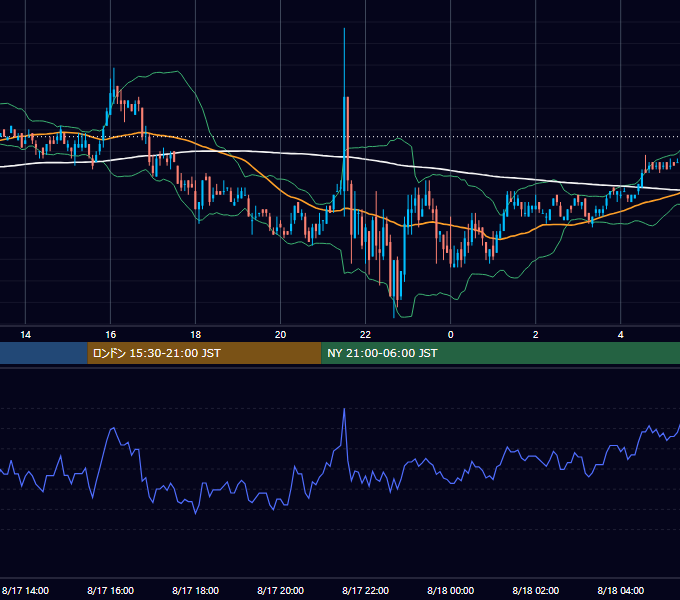Click the blue session bar before London
The height and width of the screenshot is (600, 680).
[43, 353]
